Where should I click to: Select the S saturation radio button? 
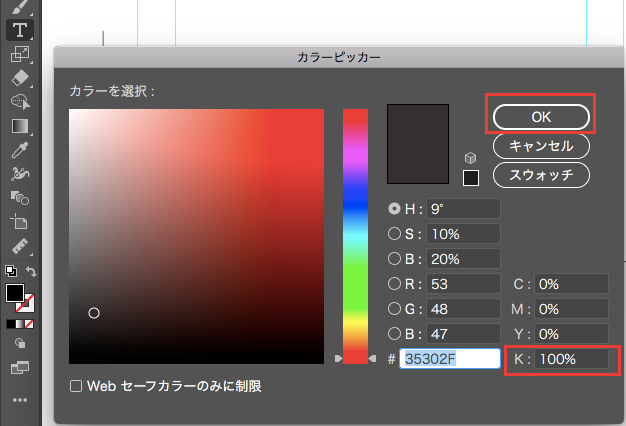(x=395, y=234)
